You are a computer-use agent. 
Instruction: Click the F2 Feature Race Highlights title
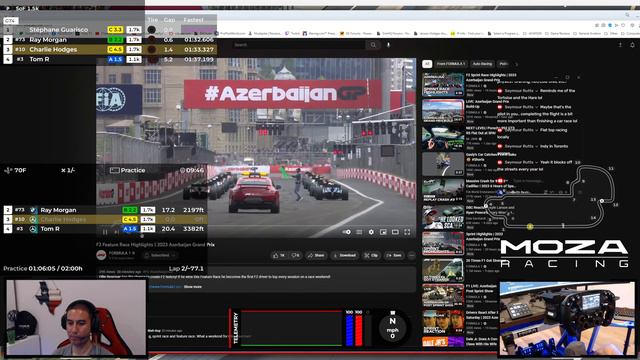pyautogui.click(x=156, y=244)
